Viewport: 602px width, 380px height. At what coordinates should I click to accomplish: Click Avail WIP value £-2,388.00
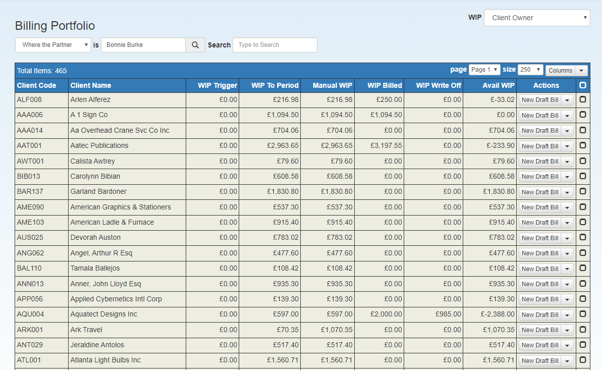click(498, 314)
